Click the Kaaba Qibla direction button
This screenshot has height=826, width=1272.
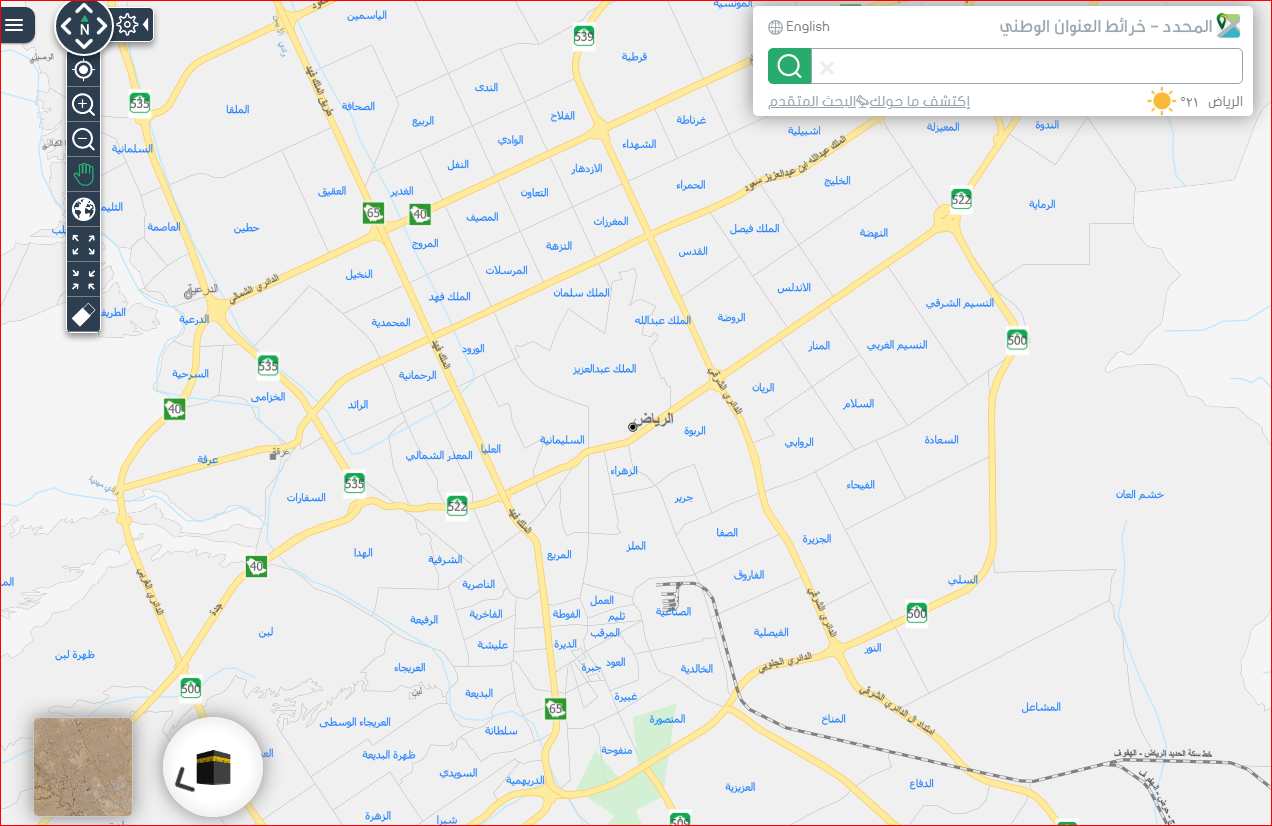pos(213,767)
